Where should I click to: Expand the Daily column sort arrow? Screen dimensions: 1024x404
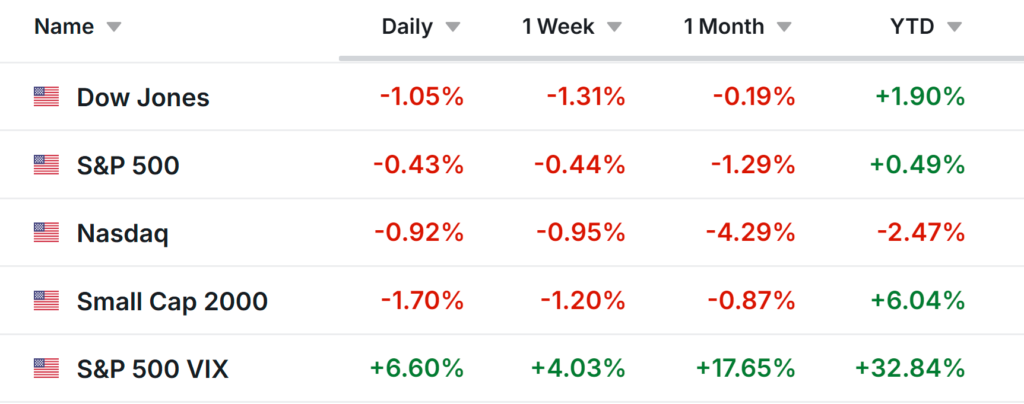tap(453, 27)
